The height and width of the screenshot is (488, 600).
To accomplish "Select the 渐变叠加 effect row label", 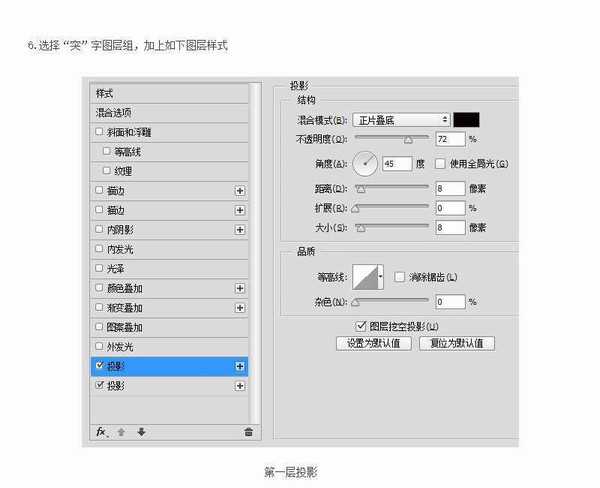I will (x=125, y=308).
